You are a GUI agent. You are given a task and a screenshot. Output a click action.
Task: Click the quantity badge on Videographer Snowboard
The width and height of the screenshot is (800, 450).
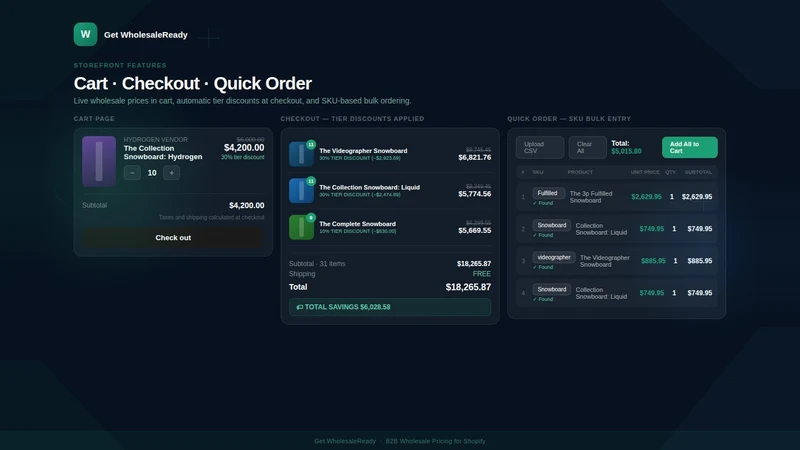[311, 144]
